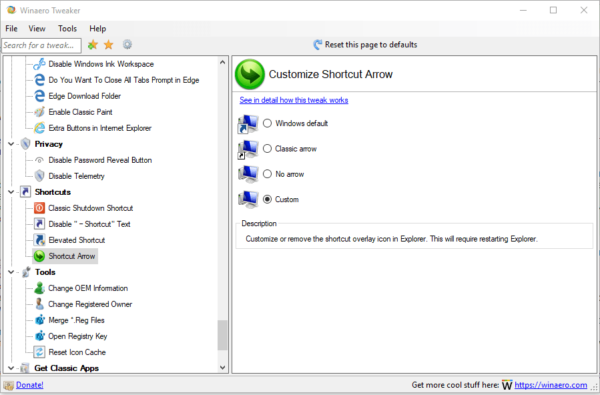Viewport: 600px width, 395px height.
Task: Click the Edge icon next to Close All Tabs Prompt
Action: 39,80
